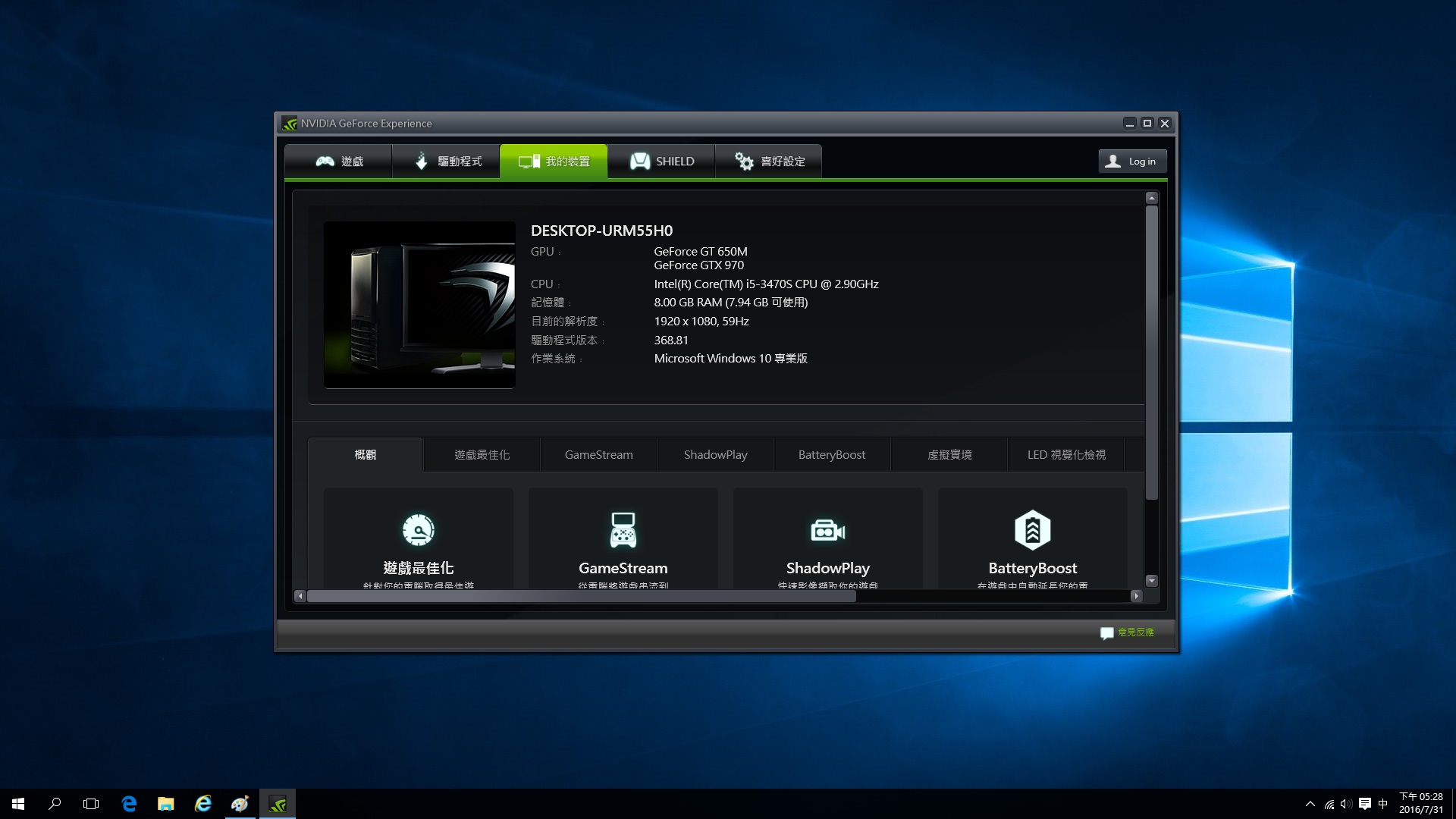Open the 虛擬實境 virtual reality sub-tab

point(949,454)
